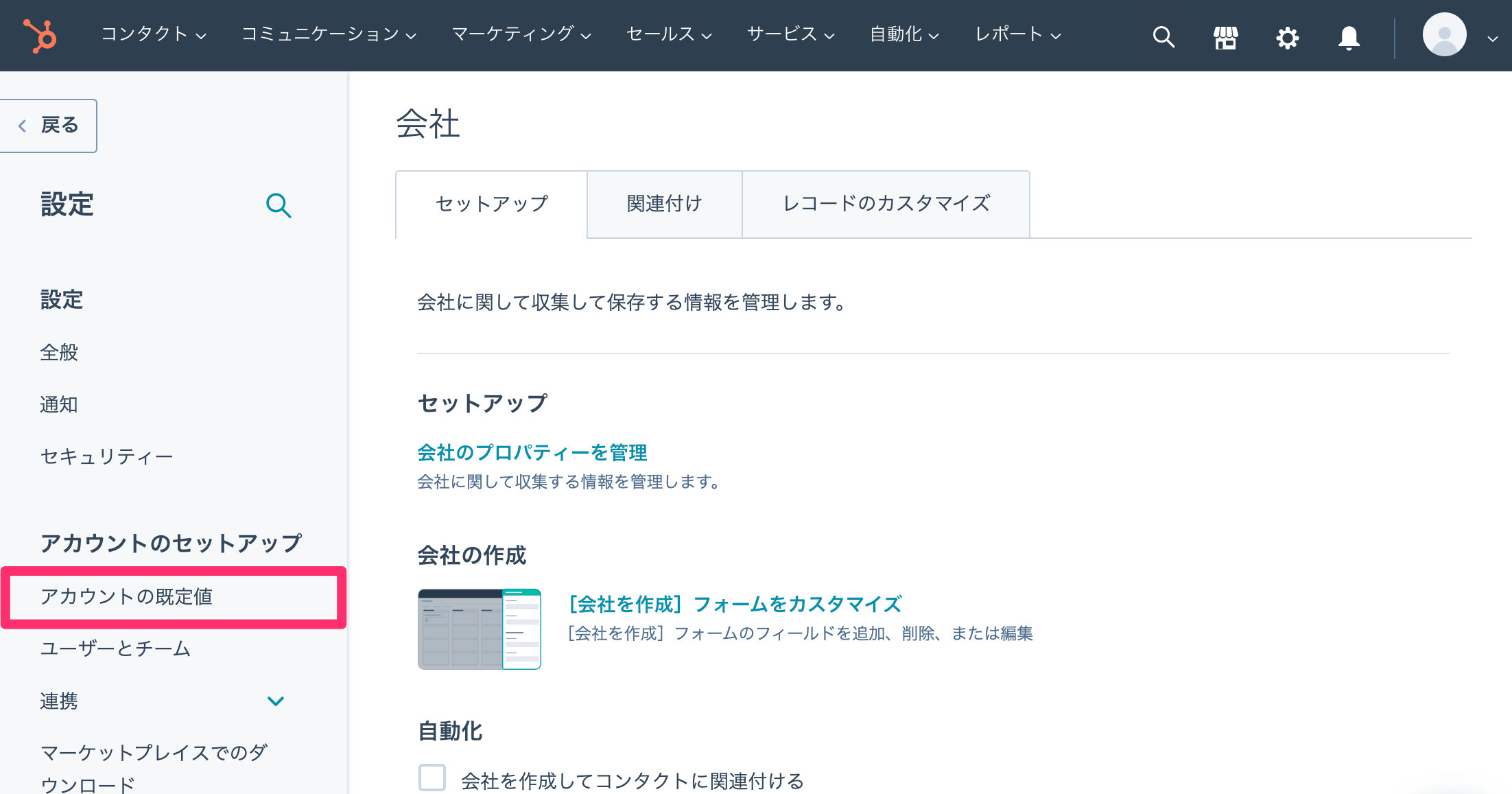Click the HubSpot sprocket logo
This screenshot has height=794, width=1512.
click(x=40, y=36)
